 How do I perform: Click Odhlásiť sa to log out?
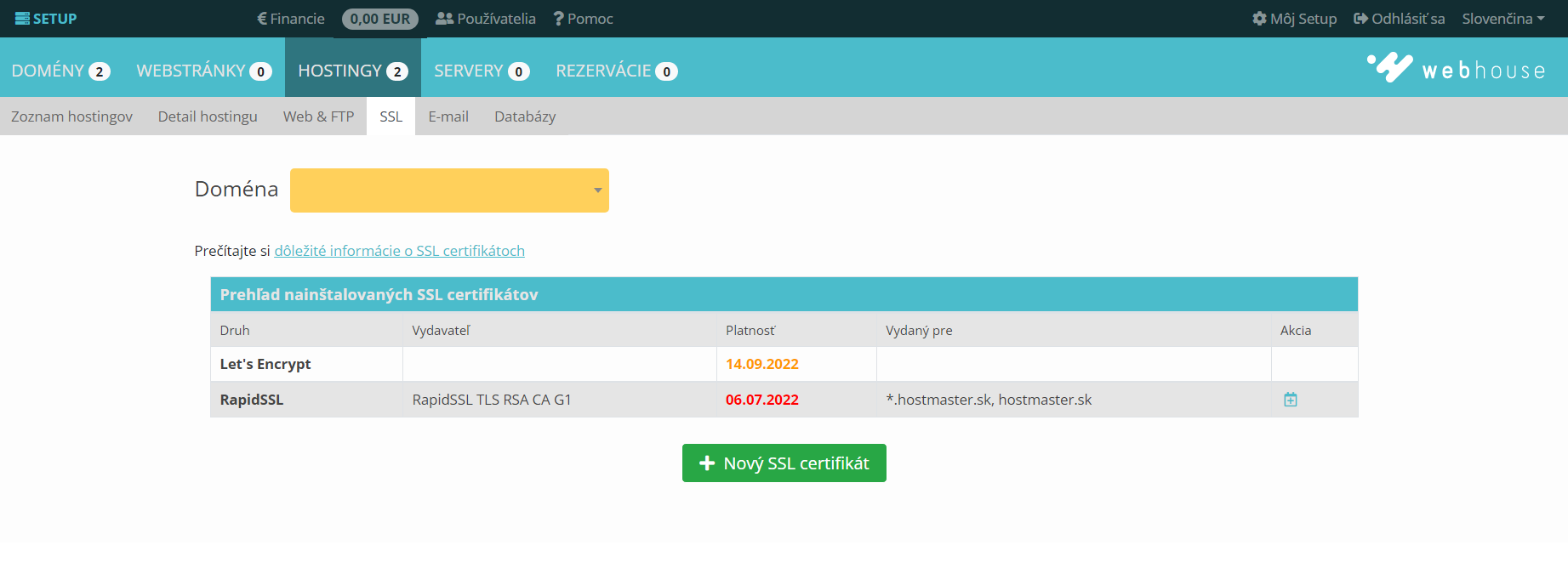click(x=1399, y=19)
